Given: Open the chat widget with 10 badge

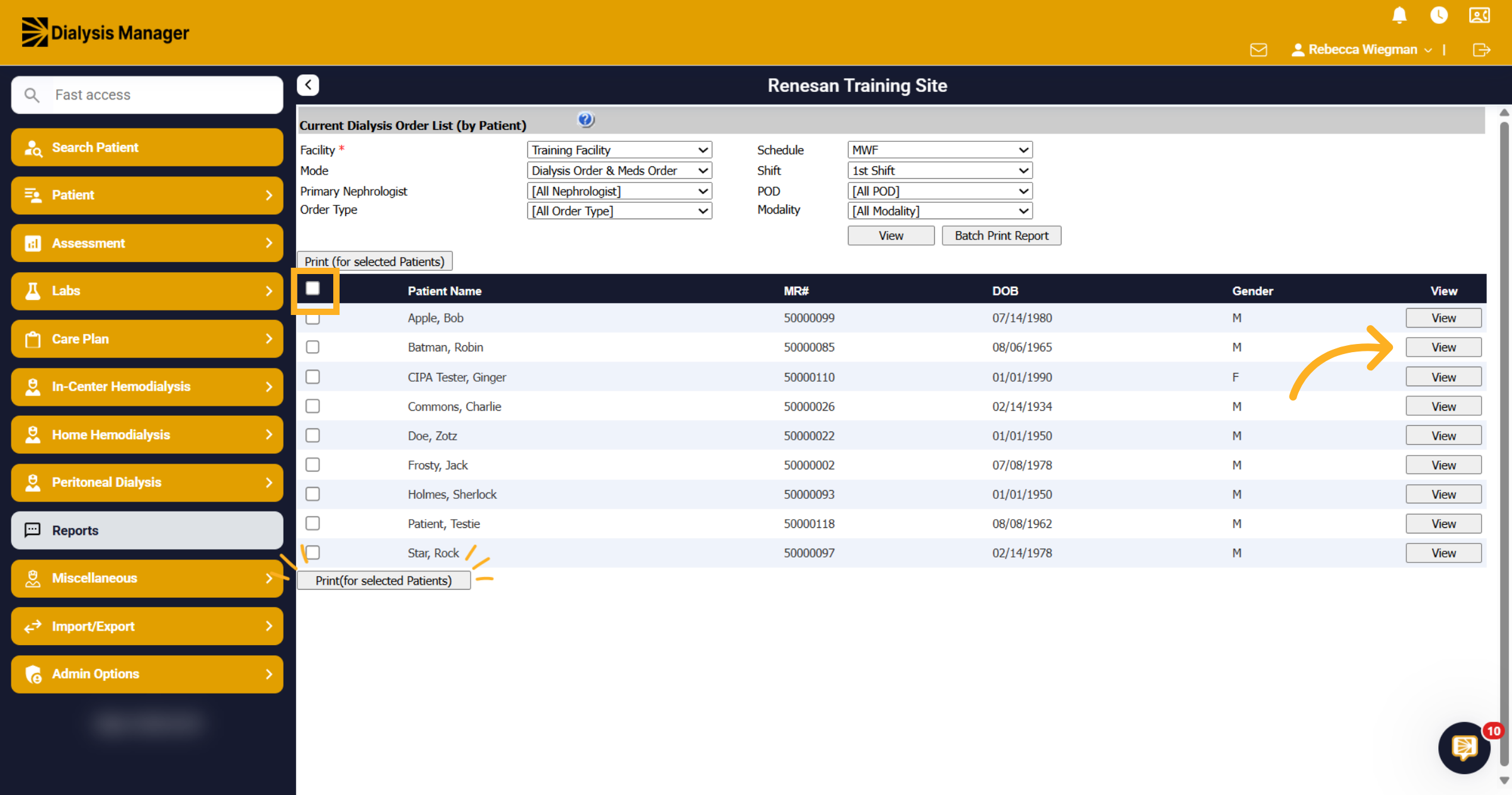Looking at the screenshot, I should pyautogui.click(x=1464, y=748).
